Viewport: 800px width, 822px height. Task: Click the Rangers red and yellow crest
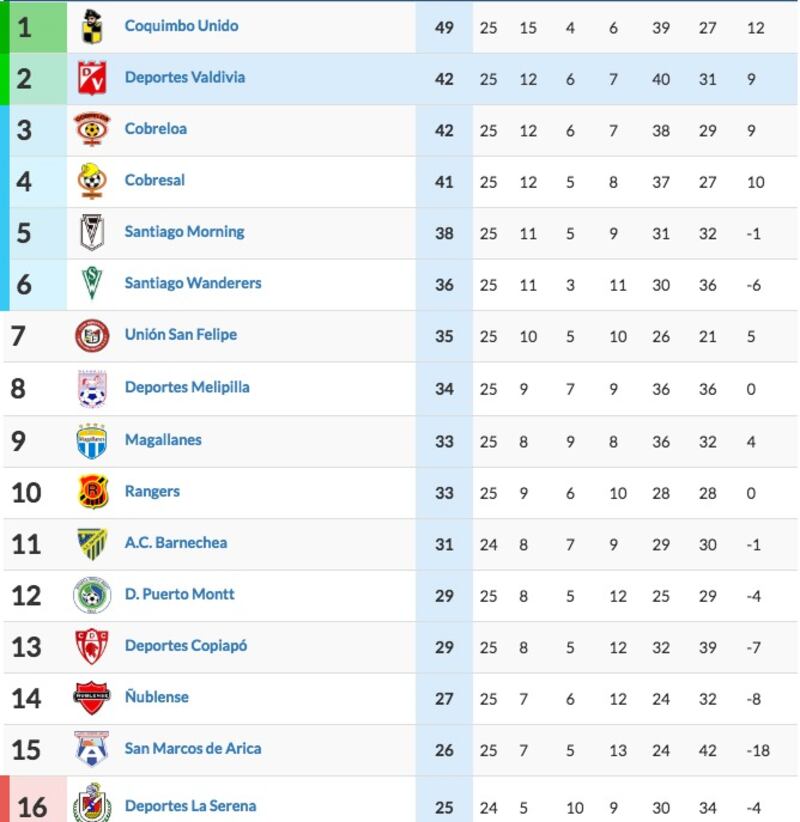(x=92, y=492)
